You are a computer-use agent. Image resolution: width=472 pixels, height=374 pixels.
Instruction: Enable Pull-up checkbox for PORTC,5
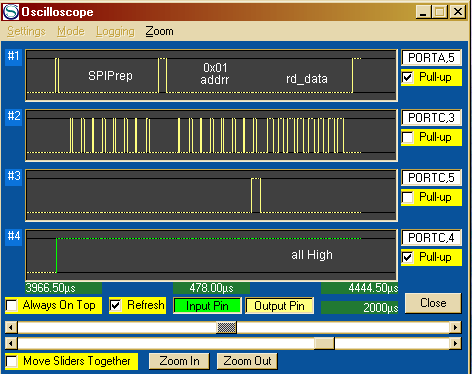pos(408,197)
